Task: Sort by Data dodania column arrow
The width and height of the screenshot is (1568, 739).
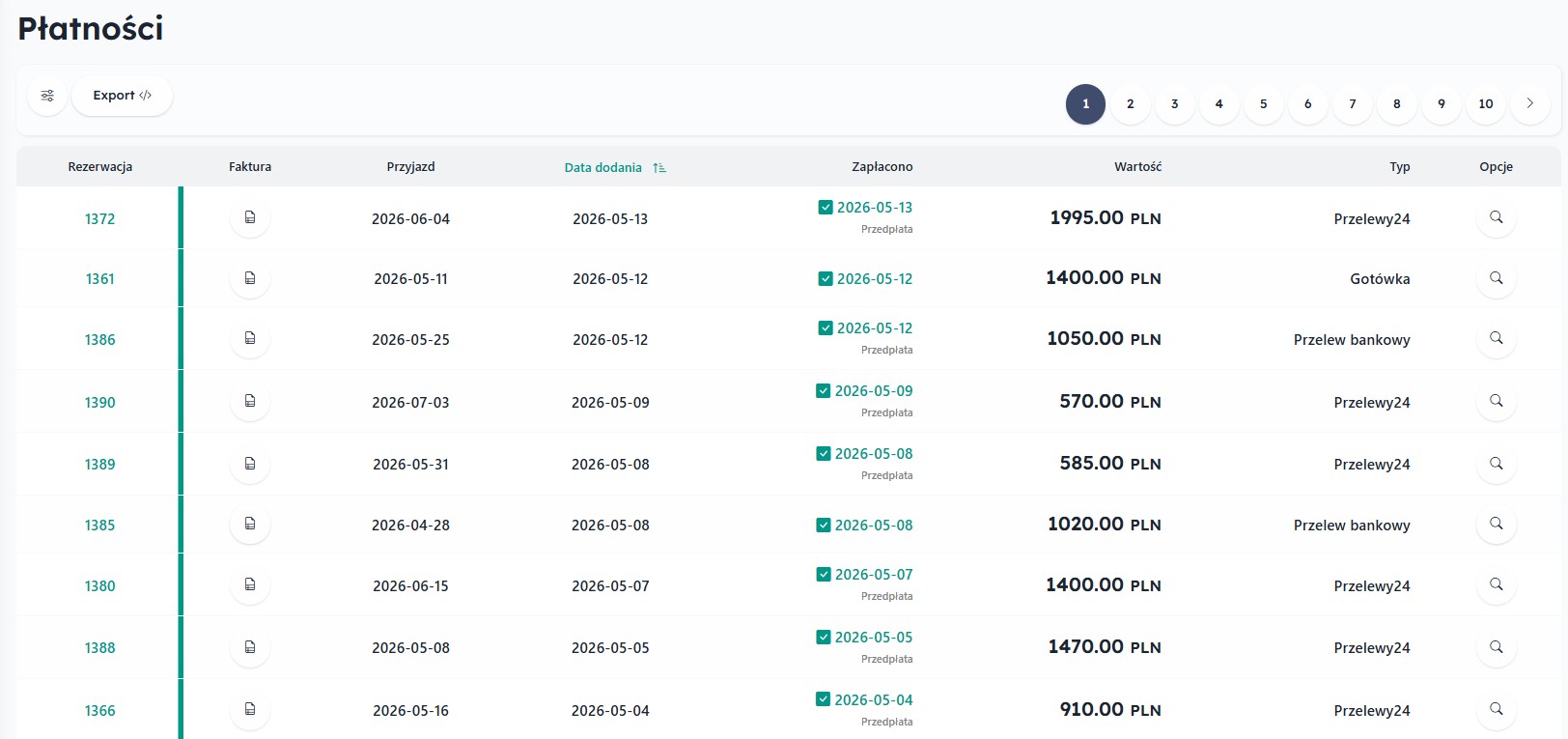Action: [x=659, y=167]
